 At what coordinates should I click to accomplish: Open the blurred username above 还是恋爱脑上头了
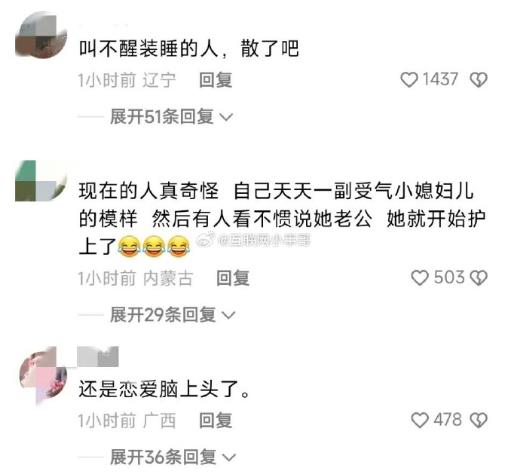point(98,356)
